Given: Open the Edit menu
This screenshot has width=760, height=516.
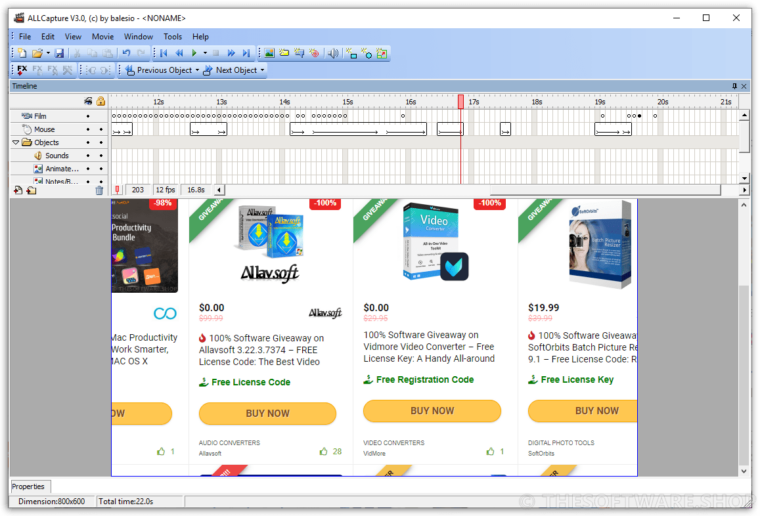Looking at the screenshot, I should [x=48, y=36].
